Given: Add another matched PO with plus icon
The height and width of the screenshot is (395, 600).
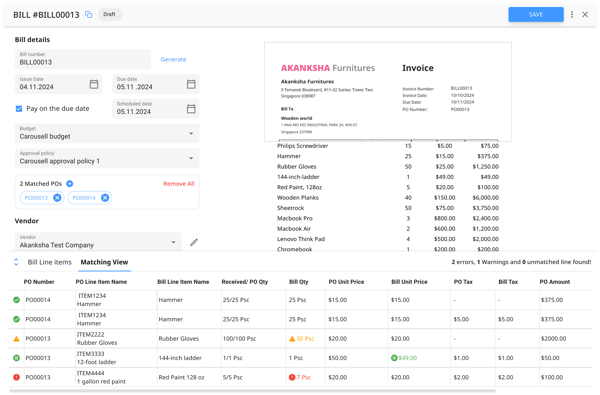Looking at the screenshot, I should point(70,184).
